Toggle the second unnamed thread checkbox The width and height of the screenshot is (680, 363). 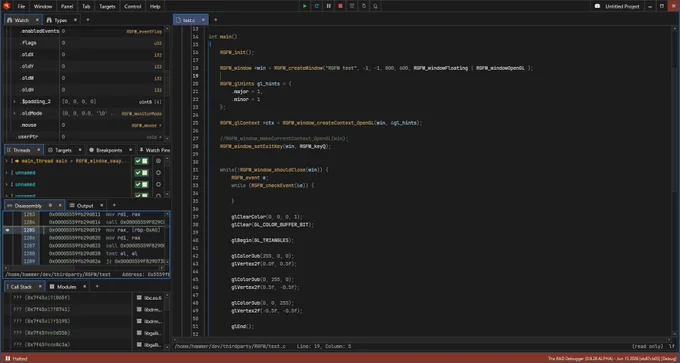click(x=141, y=184)
